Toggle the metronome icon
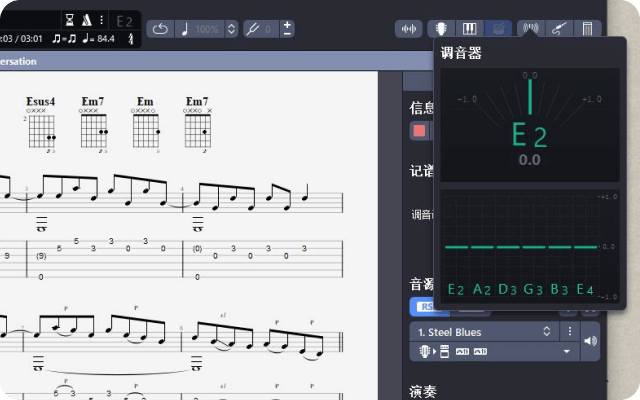The height and width of the screenshot is (400, 640). tap(87, 19)
